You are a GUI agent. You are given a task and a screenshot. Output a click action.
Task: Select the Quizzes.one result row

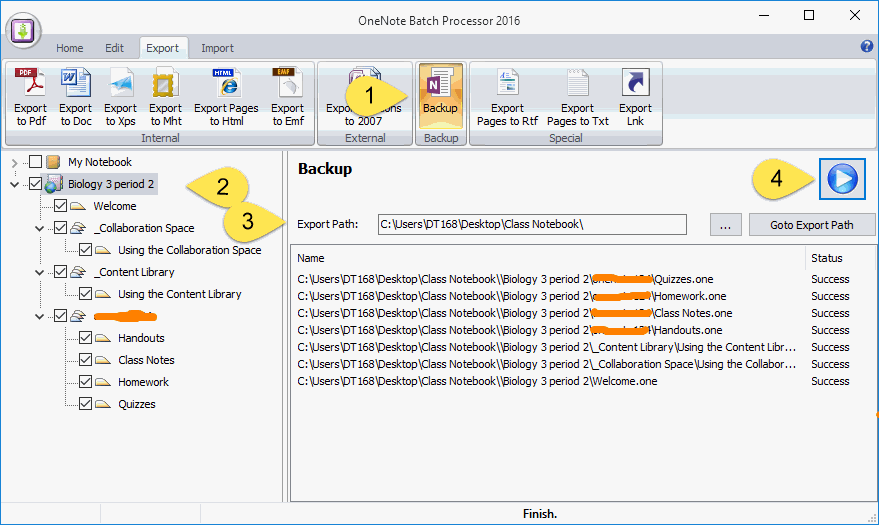[x=583, y=279]
